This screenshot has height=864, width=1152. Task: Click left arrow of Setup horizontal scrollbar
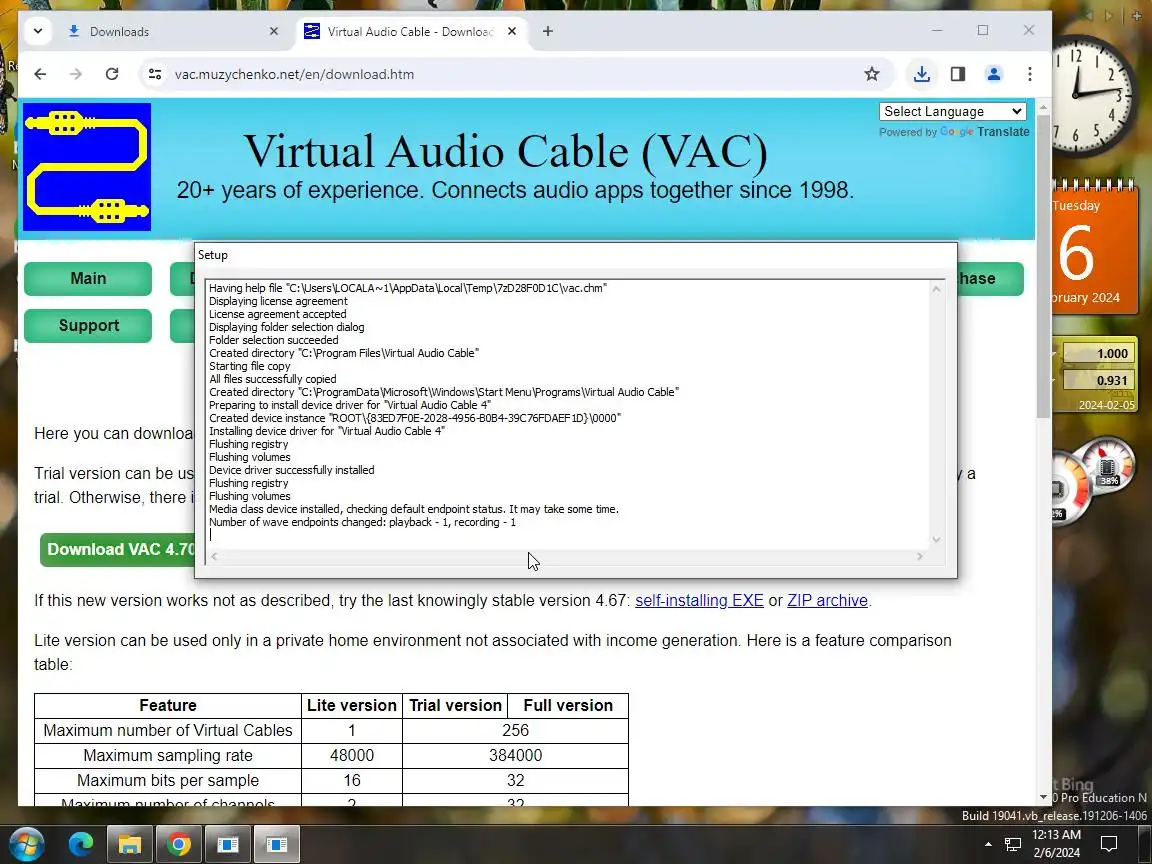[214, 556]
